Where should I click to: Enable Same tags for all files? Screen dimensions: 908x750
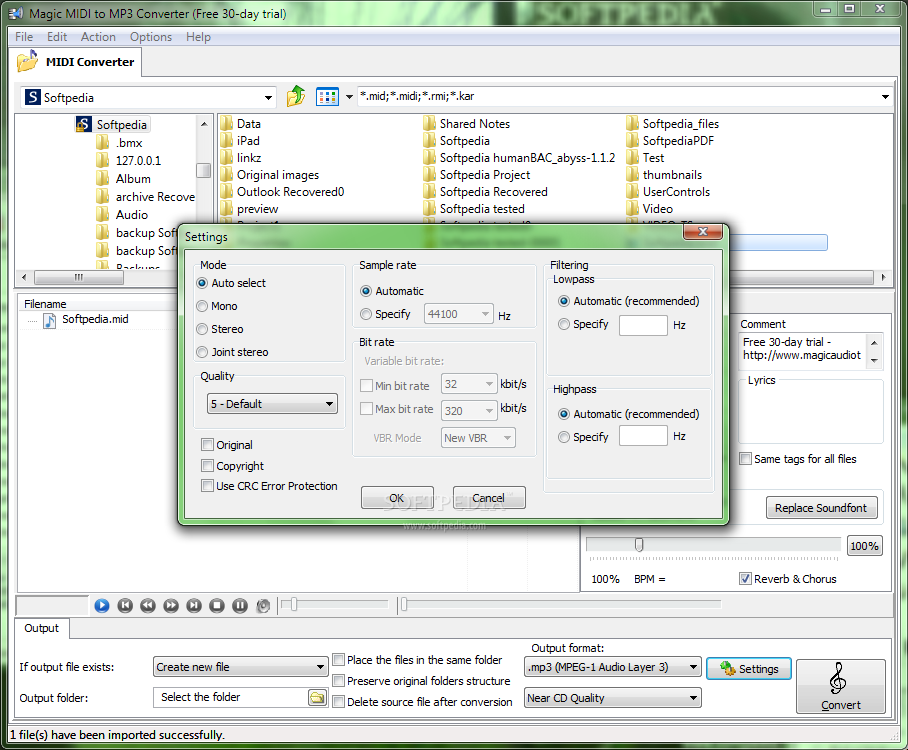tap(746, 459)
